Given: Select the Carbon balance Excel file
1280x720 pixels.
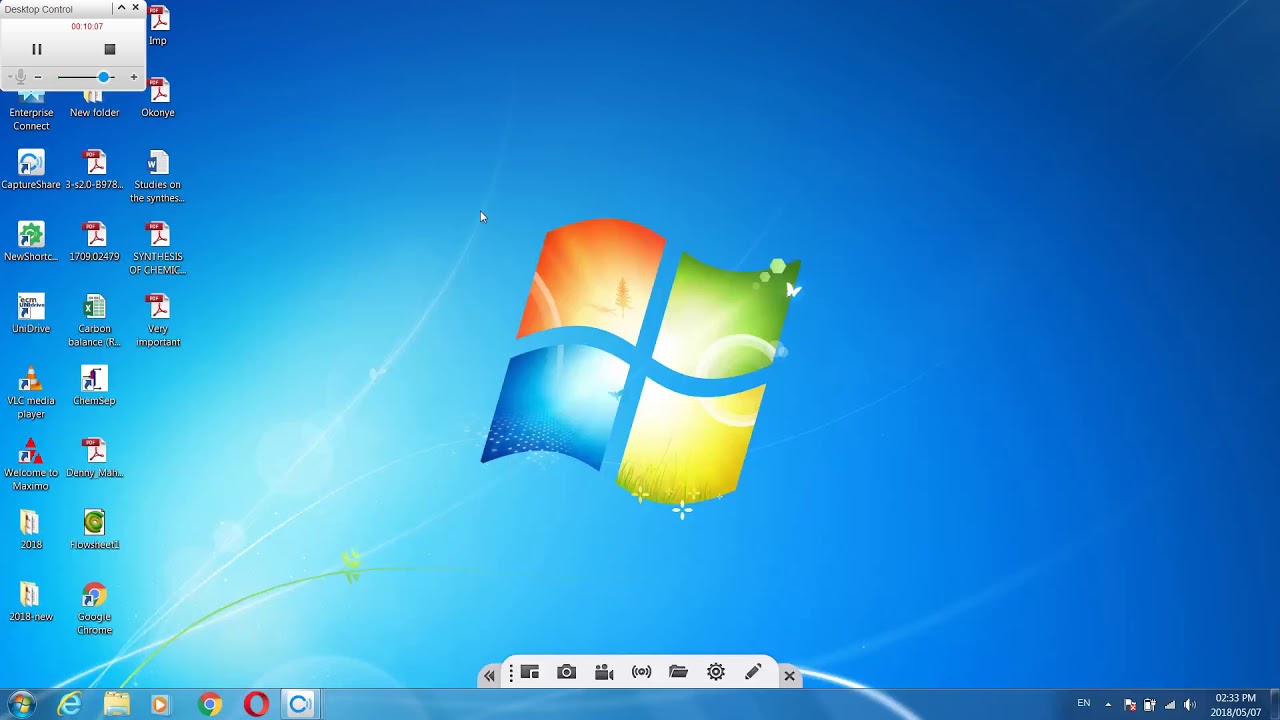Looking at the screenshot, I should 94,320.
